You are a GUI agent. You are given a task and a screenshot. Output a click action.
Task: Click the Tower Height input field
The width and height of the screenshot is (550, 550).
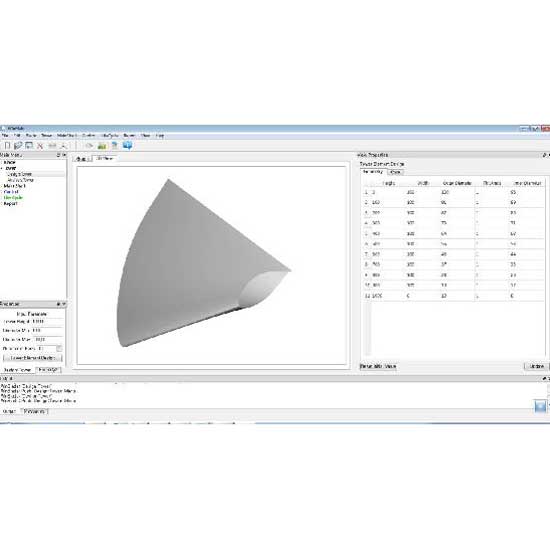[48, 321]
